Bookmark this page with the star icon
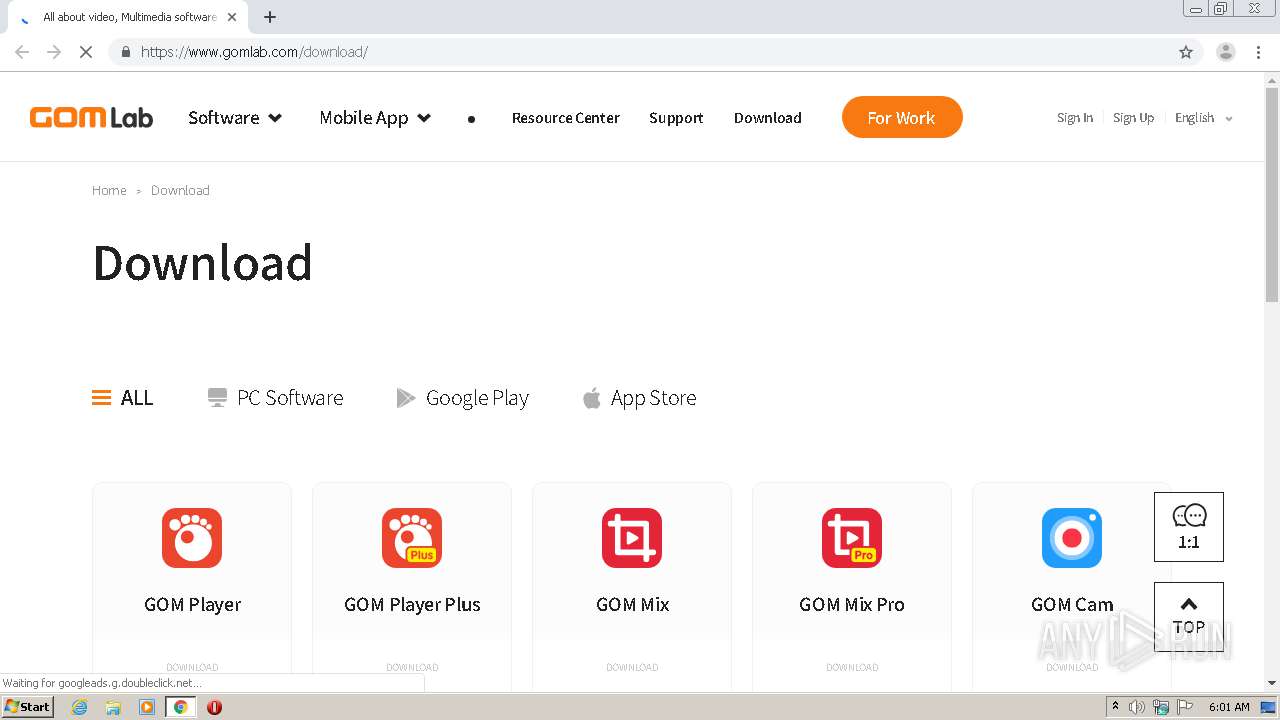The height and width of the screenshot is (720, 1280). click(1186, 52)
